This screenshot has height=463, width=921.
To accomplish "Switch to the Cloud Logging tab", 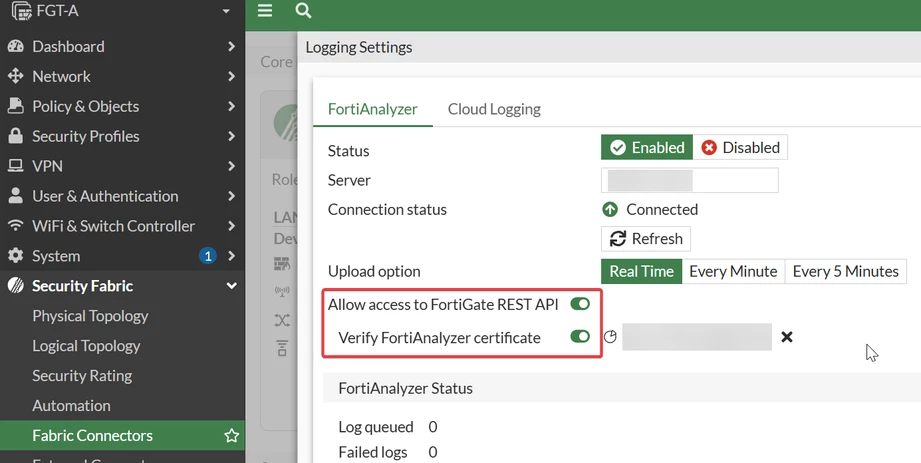I will [494, 109].
